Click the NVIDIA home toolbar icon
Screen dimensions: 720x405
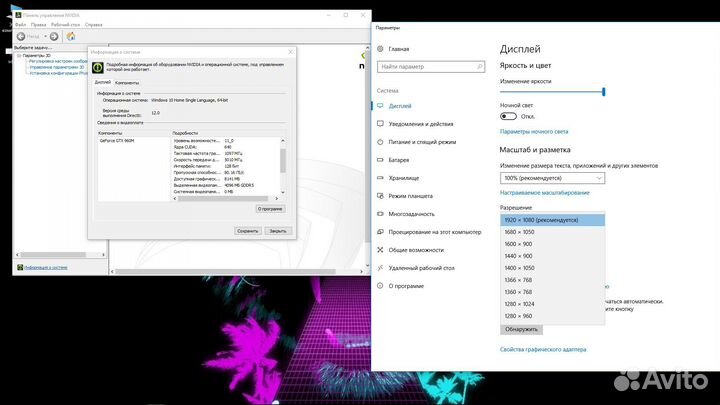tap(70, 36)
